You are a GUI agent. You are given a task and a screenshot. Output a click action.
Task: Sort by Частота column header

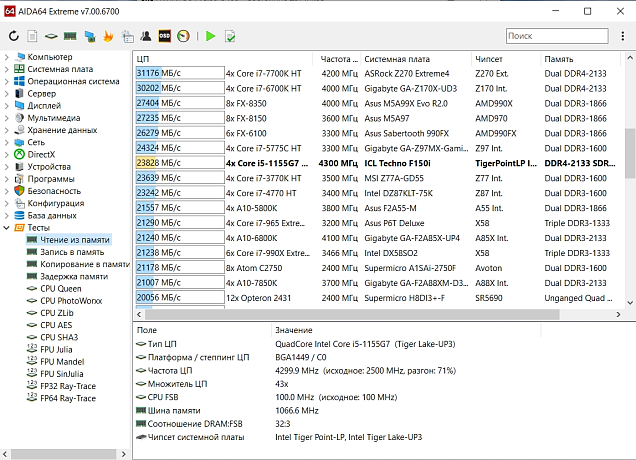pos(338,59)
